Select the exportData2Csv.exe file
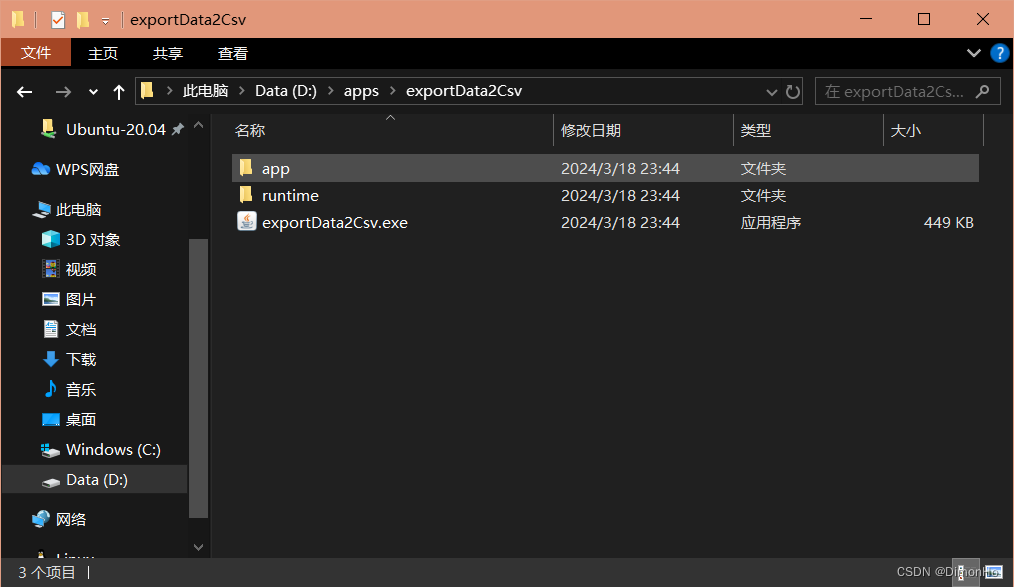The width and height of the screenshot is (1014, 587). (605, 222)
